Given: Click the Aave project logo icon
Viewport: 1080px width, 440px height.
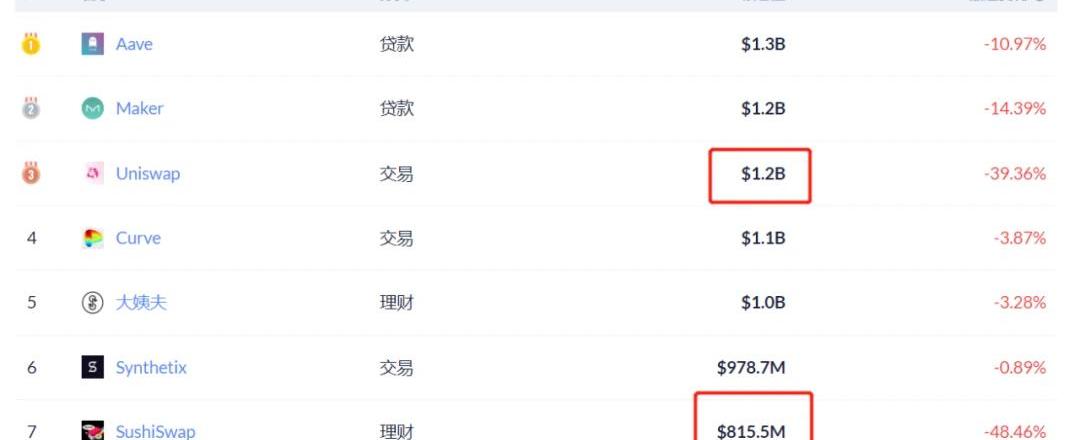Looking at the screenshot, I should [93, 44].
